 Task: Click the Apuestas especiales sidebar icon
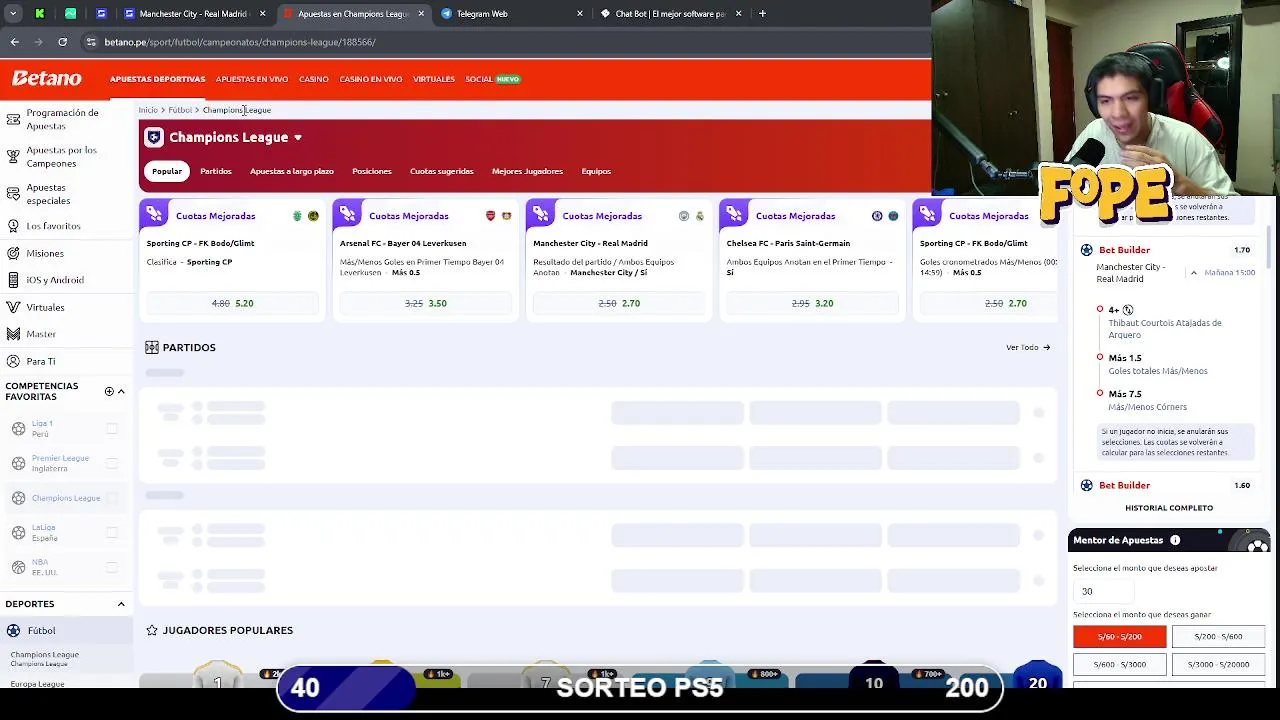coord(13,194)
